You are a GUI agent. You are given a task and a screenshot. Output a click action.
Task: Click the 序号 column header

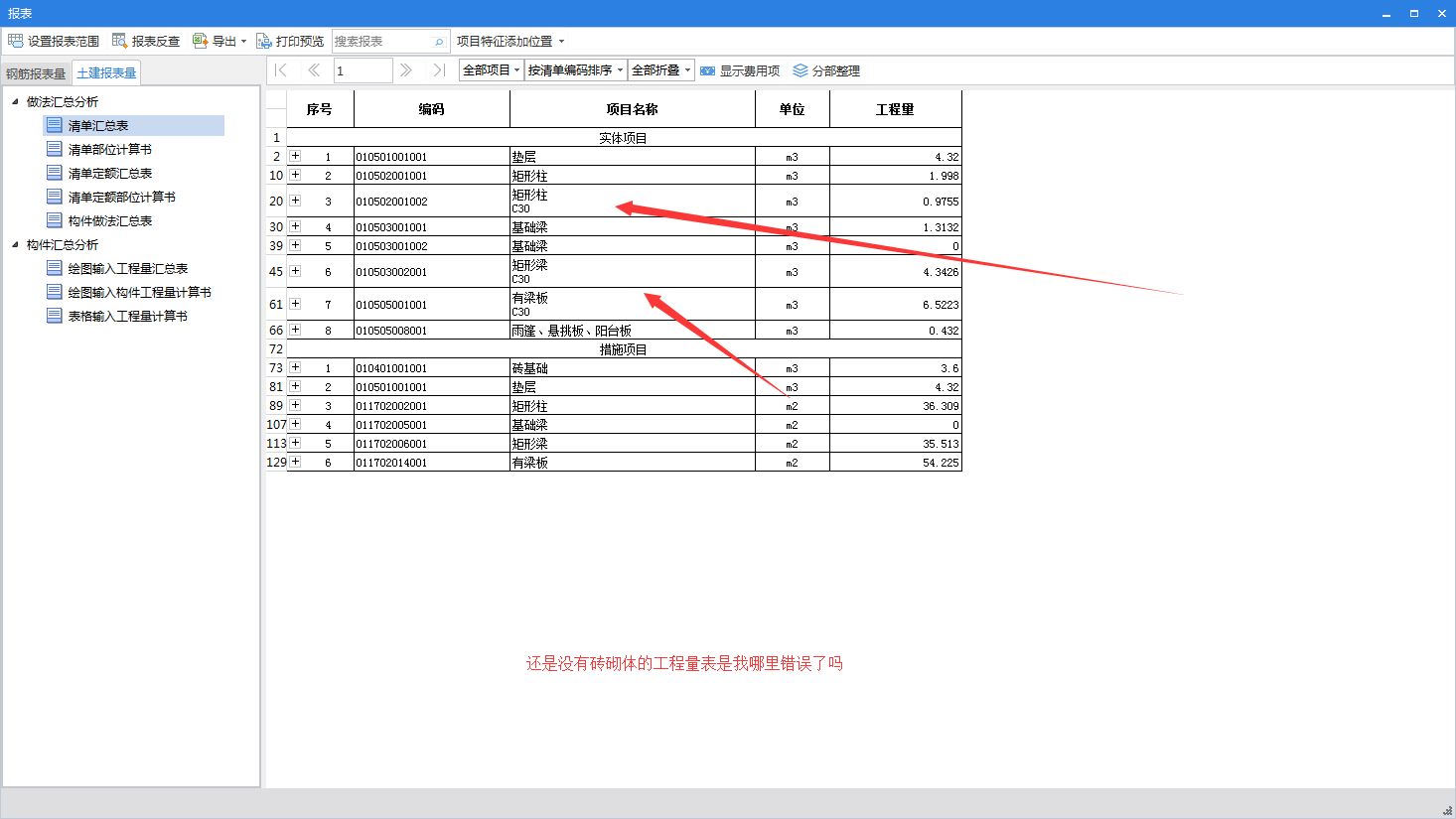point(320,109)
